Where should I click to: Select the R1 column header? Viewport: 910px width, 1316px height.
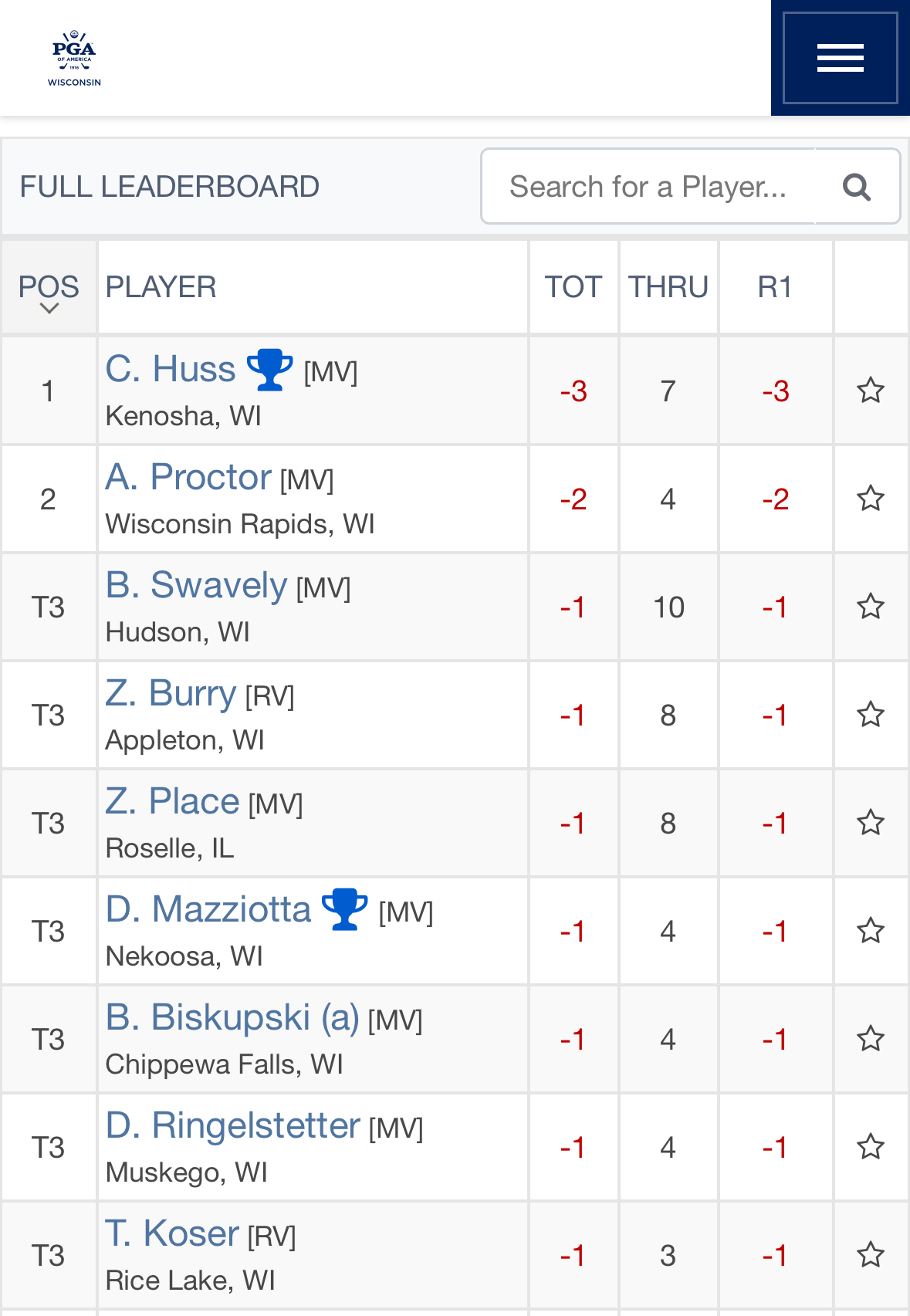(x=775, y=287)
